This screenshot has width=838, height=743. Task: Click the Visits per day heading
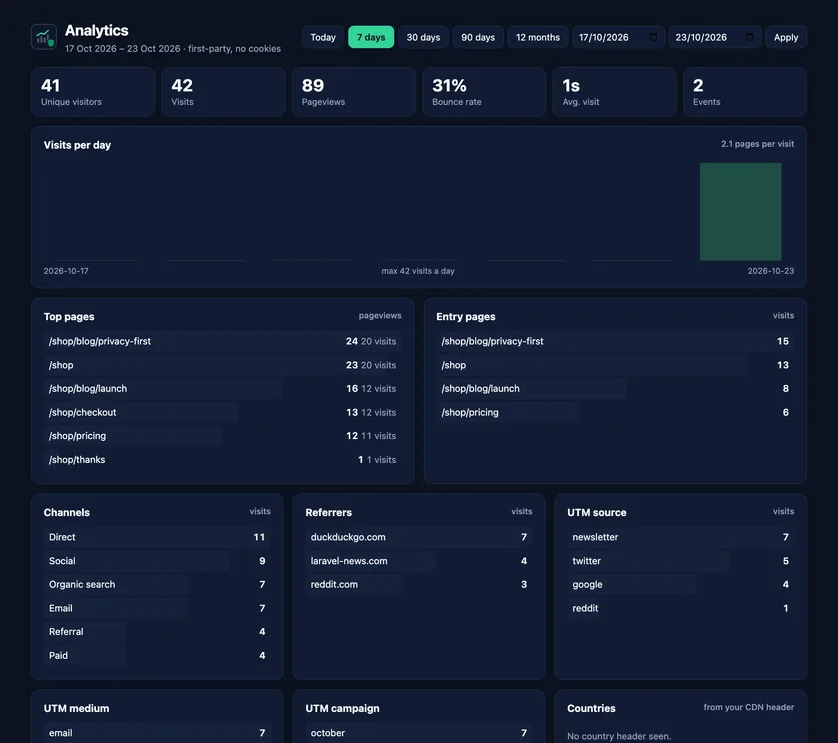click(77, 145)
